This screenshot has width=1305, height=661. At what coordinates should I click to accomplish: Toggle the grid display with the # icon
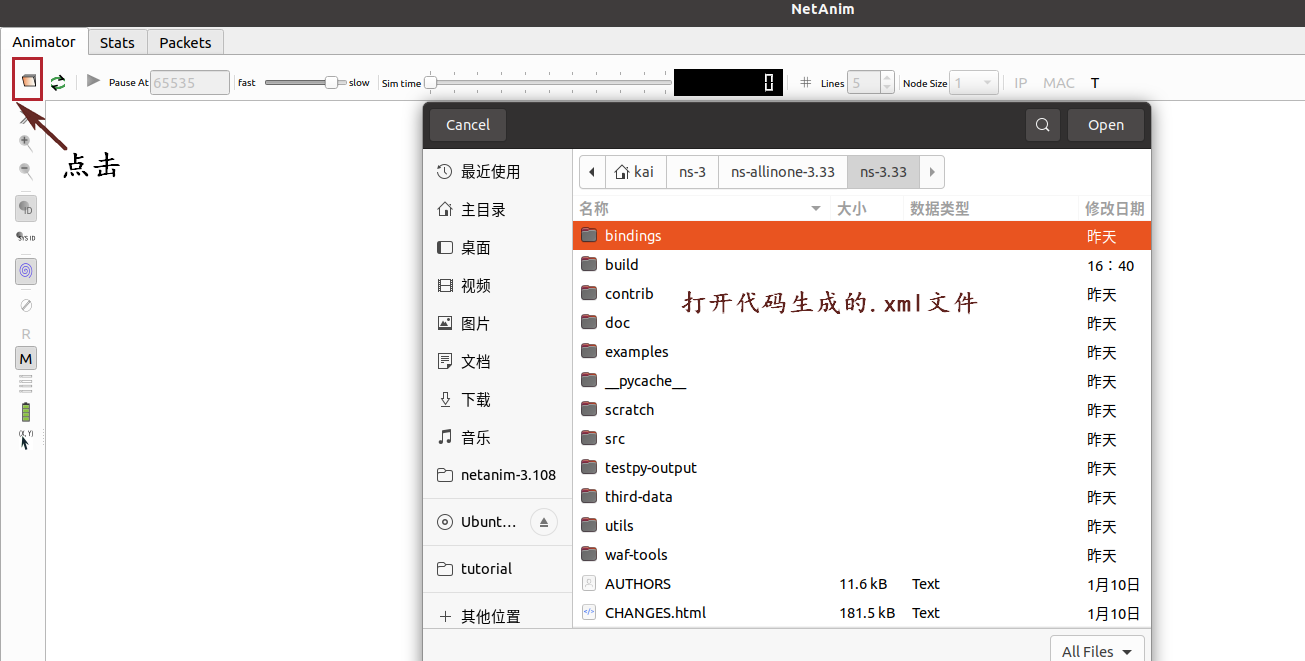tap(806, 82)
